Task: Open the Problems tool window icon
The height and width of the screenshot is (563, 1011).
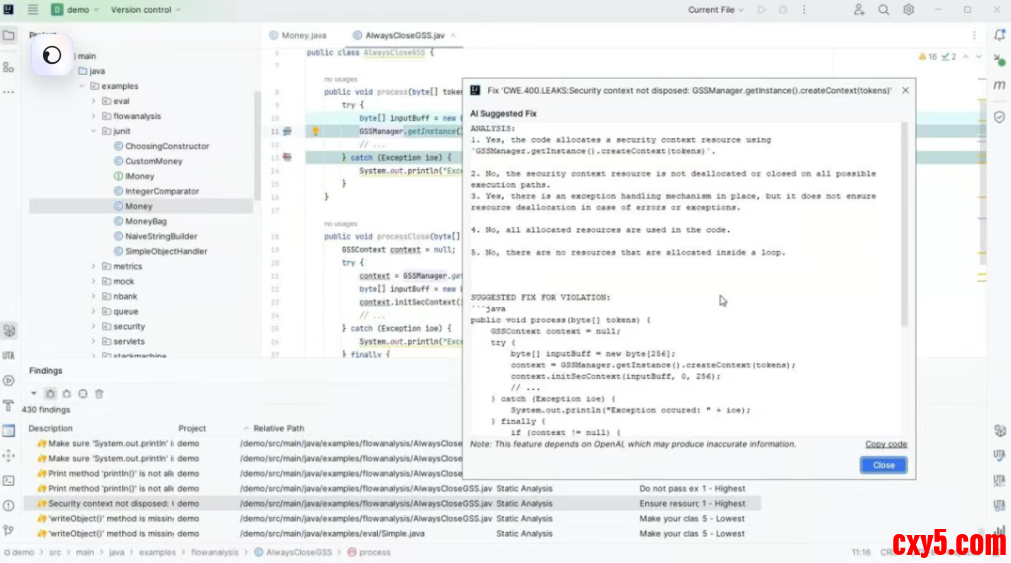Action: pyautogui.click(x=9, y=506)
